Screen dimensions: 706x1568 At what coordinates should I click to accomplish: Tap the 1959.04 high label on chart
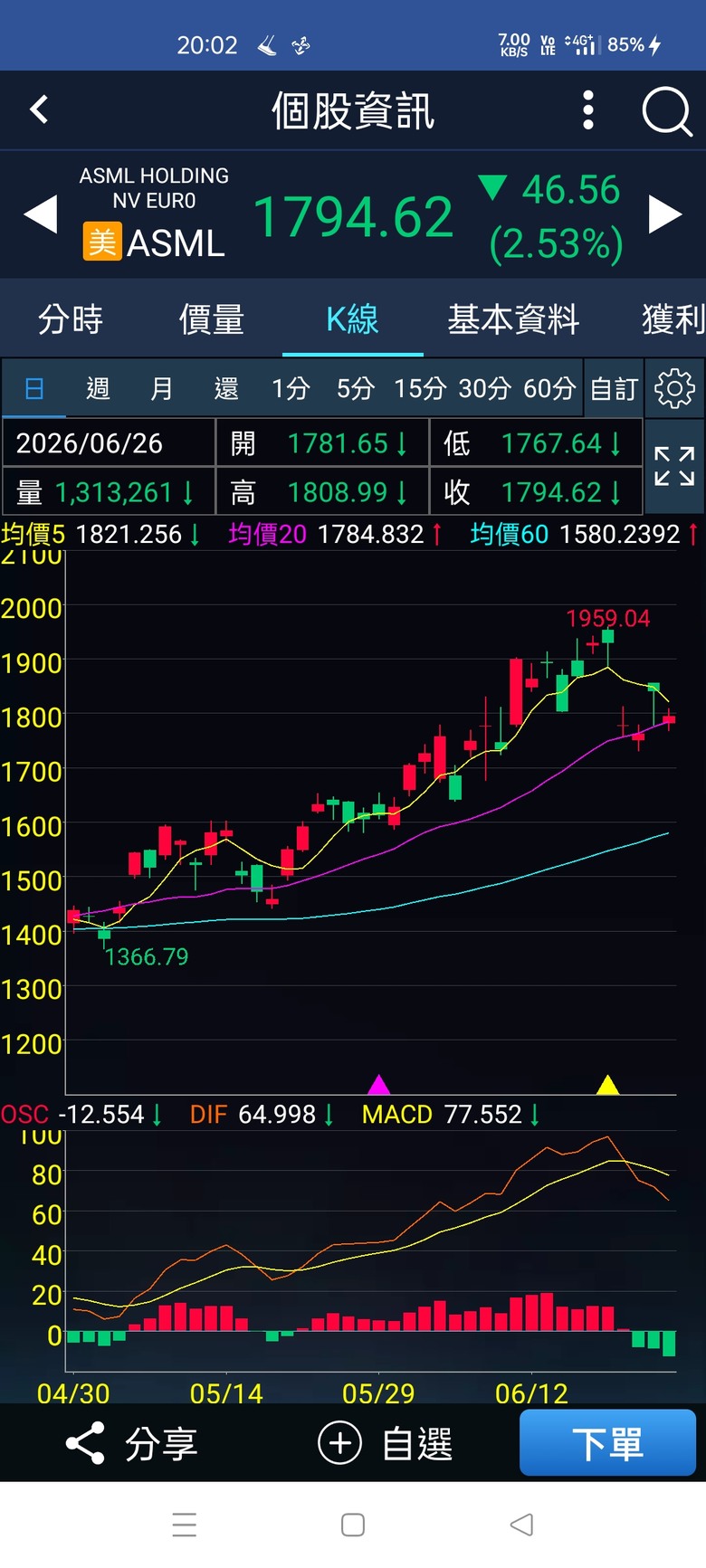pos(608,618)
